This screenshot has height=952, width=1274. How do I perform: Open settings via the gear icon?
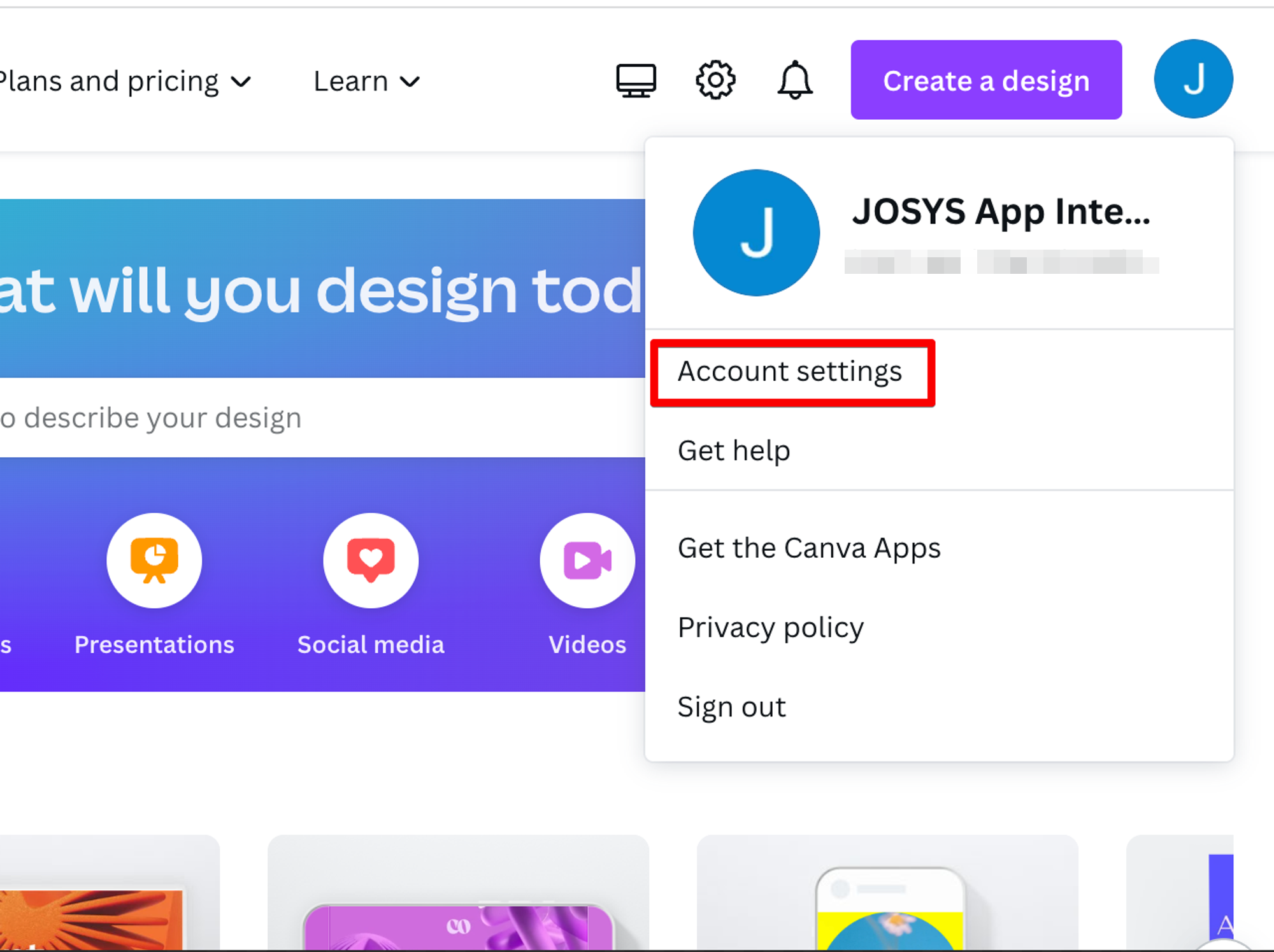pyautogui.click(x=715, y=80)
